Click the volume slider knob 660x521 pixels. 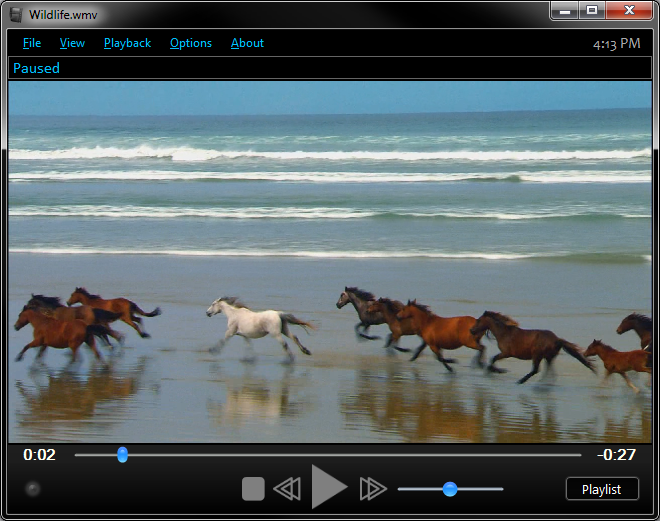[x=450, y=489]
